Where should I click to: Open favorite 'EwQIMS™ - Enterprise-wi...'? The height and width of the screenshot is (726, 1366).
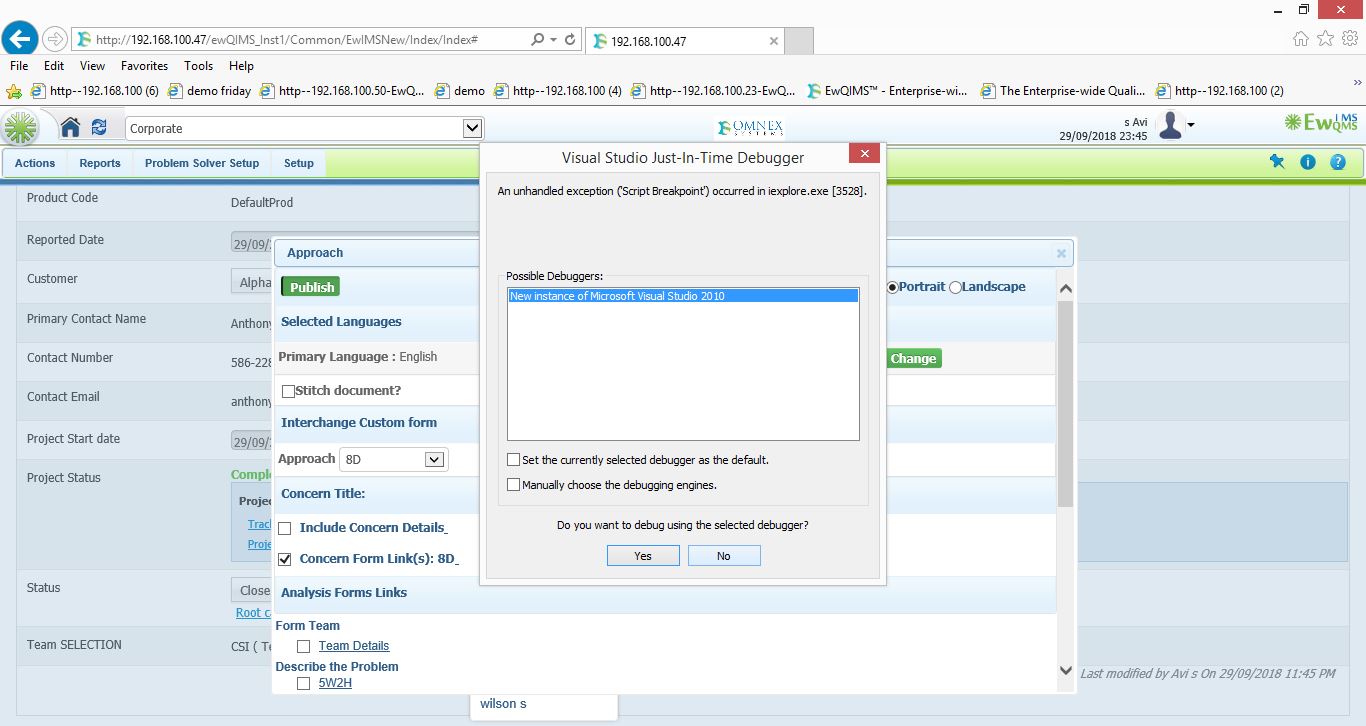tap(887, 91)
